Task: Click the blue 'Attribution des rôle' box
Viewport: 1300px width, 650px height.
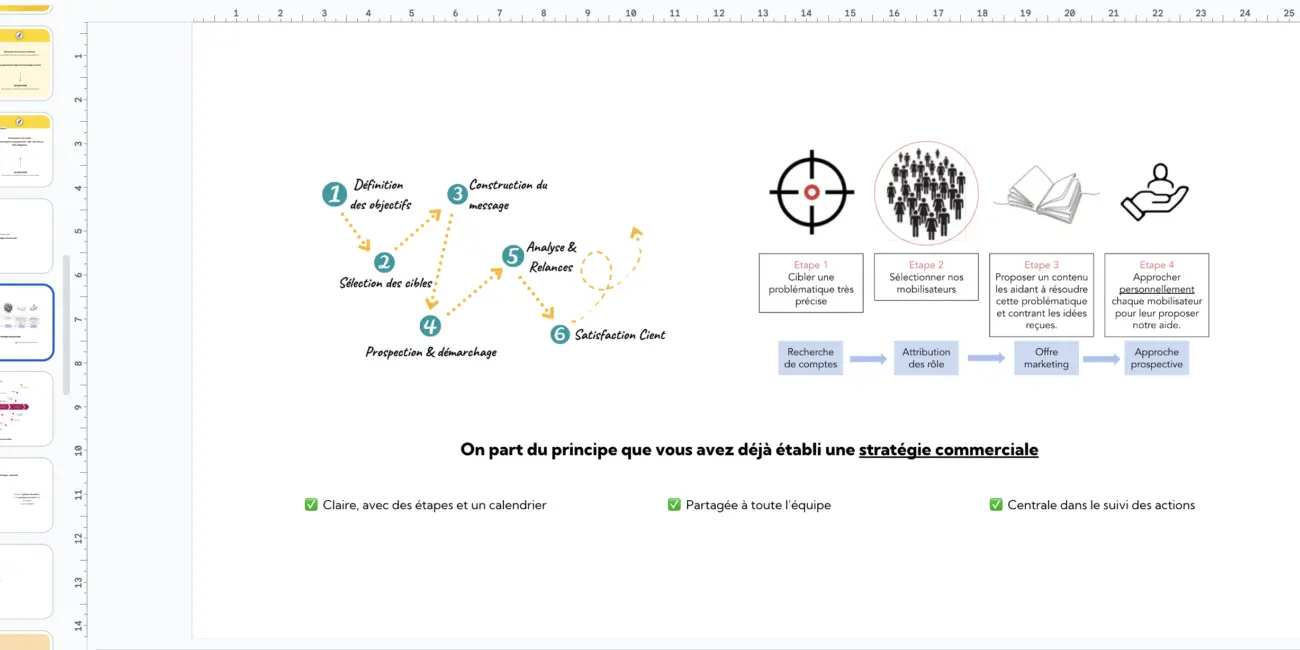Action: 925,358
